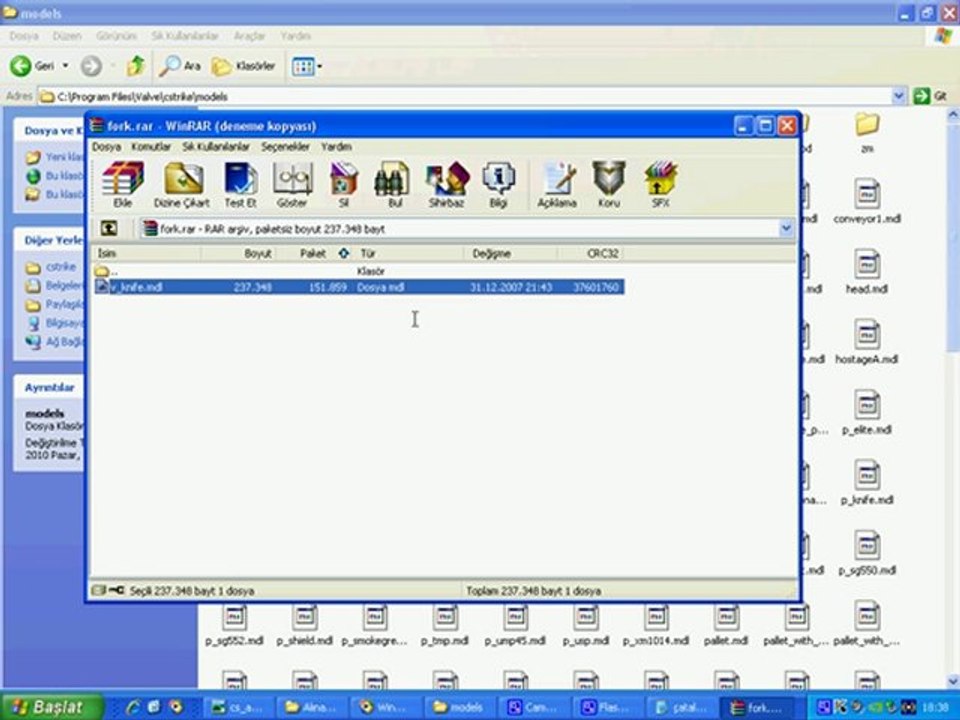Run the Test Et archive check
960x720 pixels.
click(x=240, y=184)
